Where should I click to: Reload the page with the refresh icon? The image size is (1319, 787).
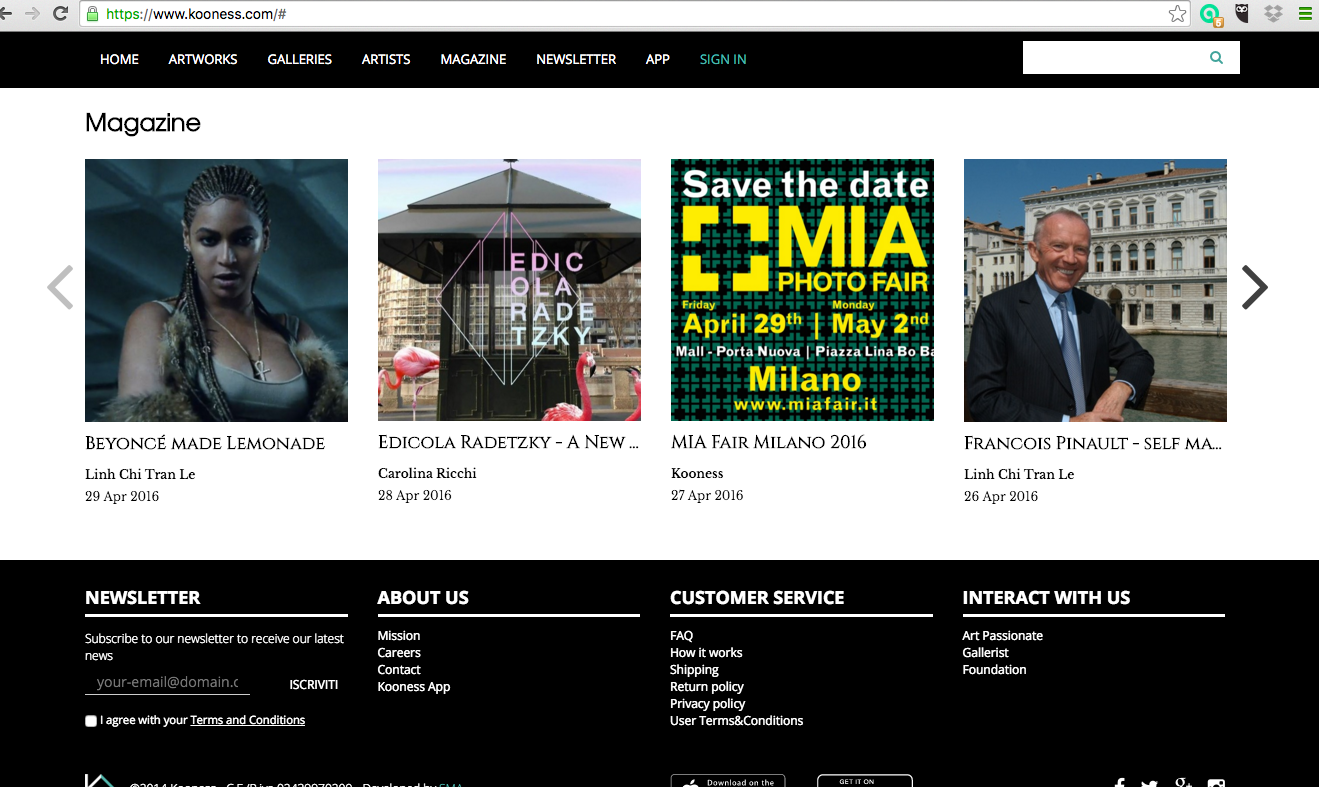point(60,14)
